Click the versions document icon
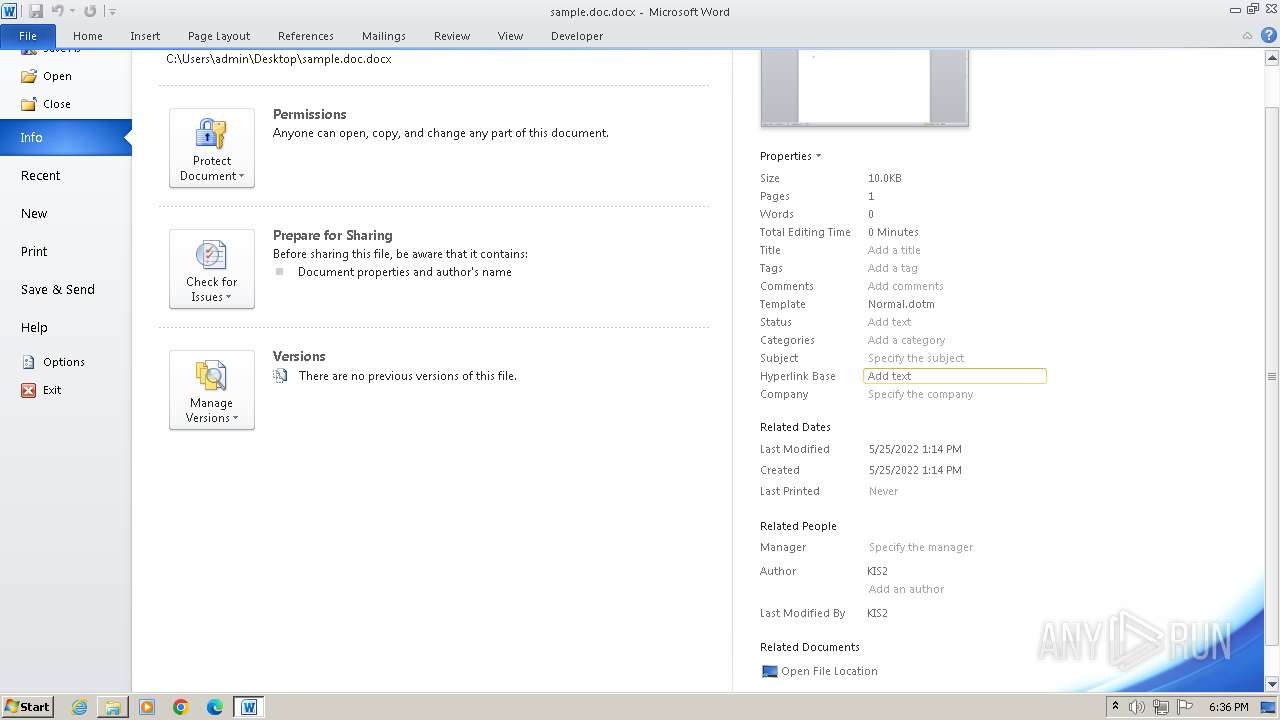 (280, 376)
